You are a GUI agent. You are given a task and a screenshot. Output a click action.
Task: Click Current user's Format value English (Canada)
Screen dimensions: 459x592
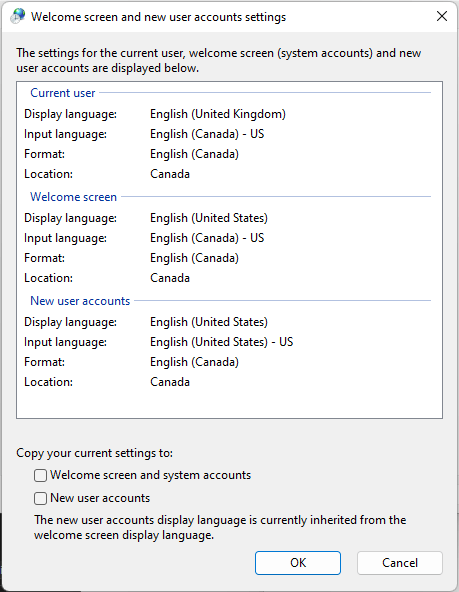click(x=194, y=154)
